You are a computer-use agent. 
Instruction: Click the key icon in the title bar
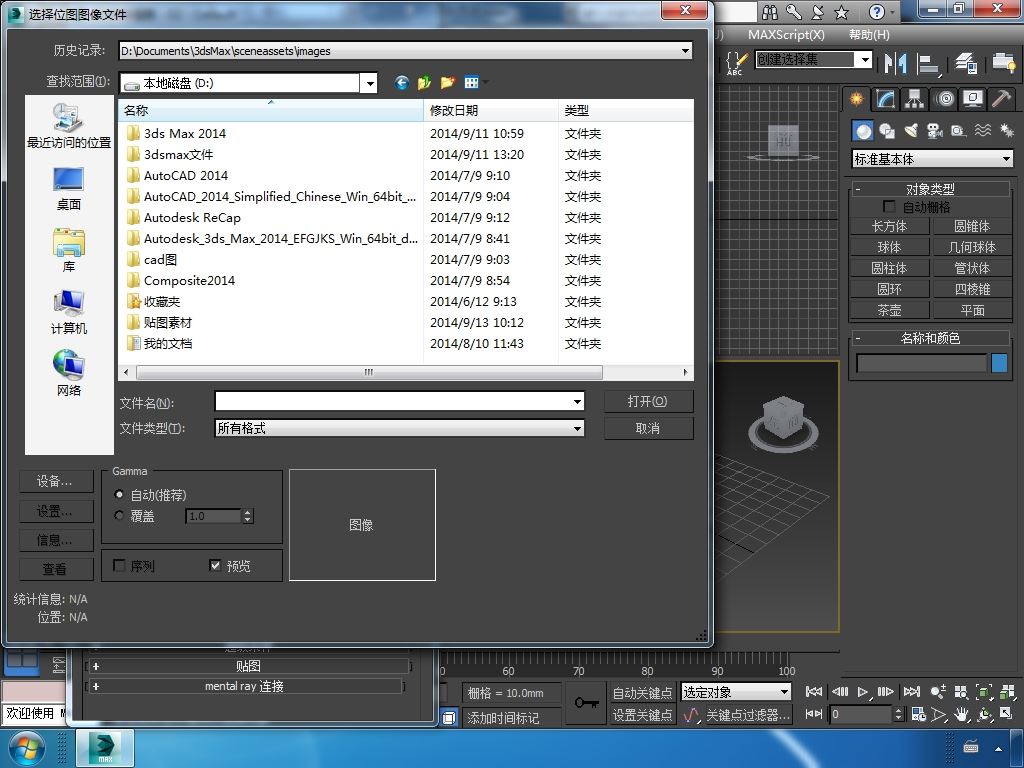coord(793,12)
